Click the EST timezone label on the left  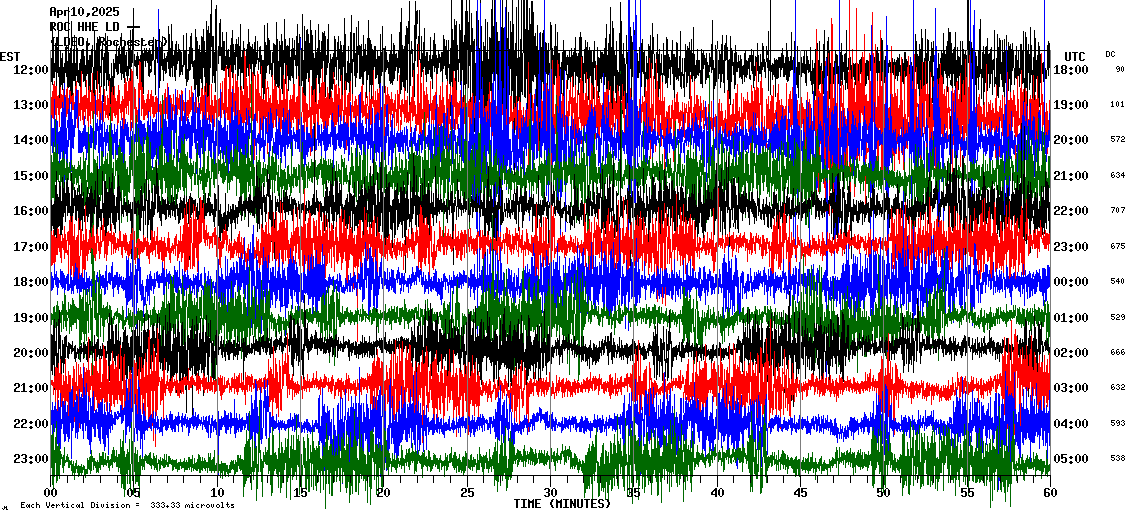[10, 56]
